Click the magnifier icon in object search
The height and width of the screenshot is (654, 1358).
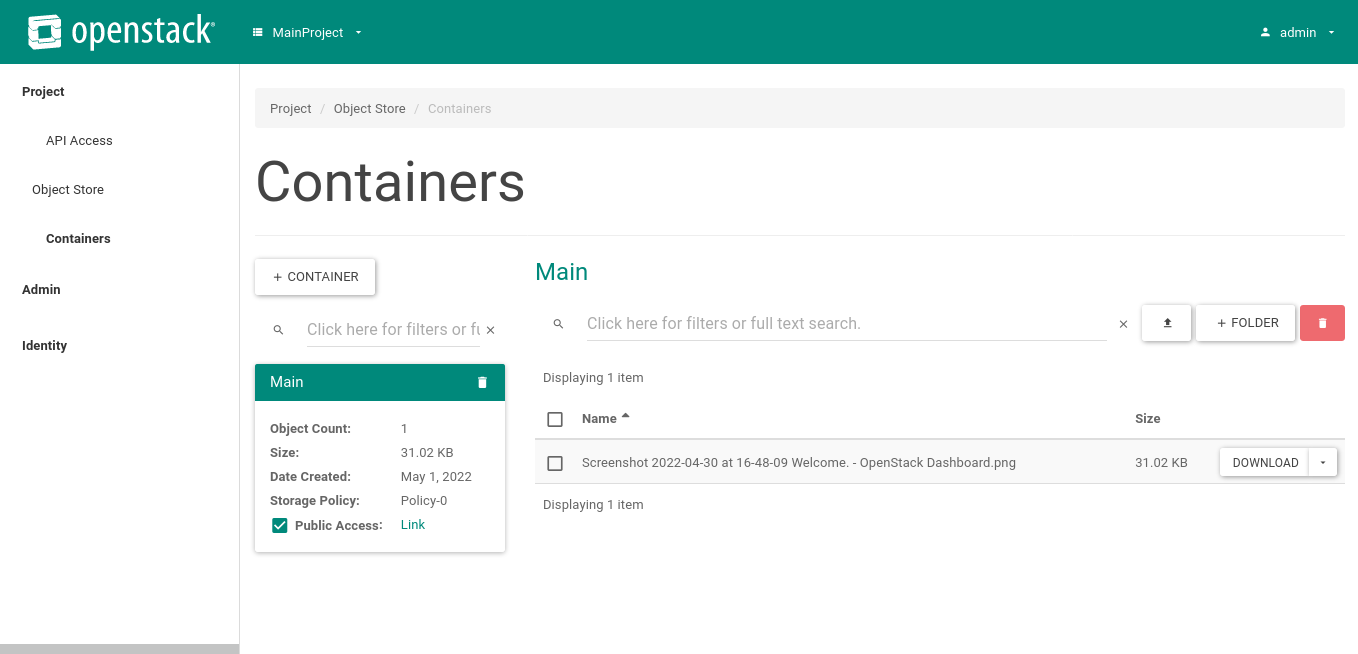click(559, 324)
